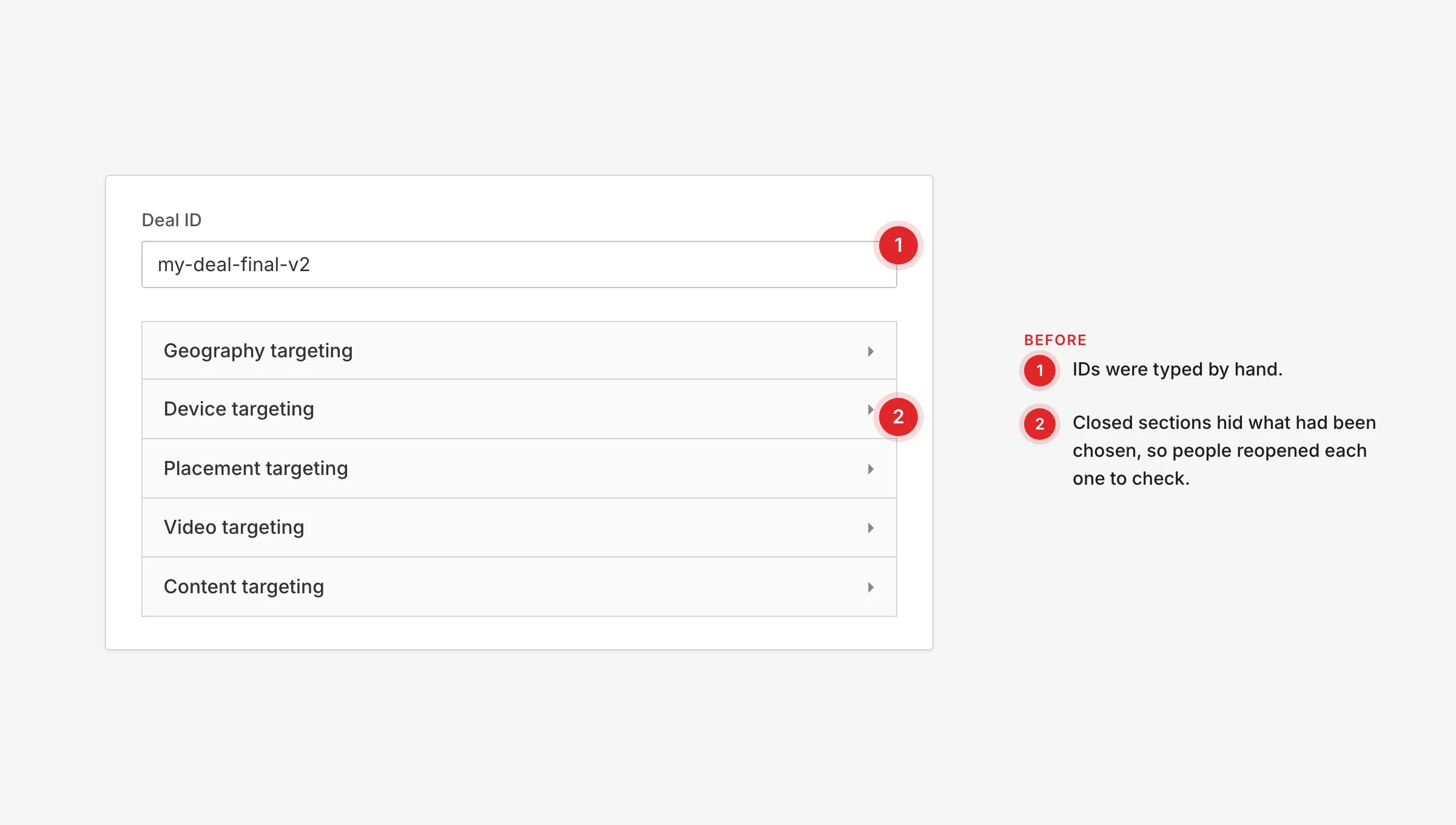
Task: Expand the Video targeting section
Action: [x=519, y=528]
